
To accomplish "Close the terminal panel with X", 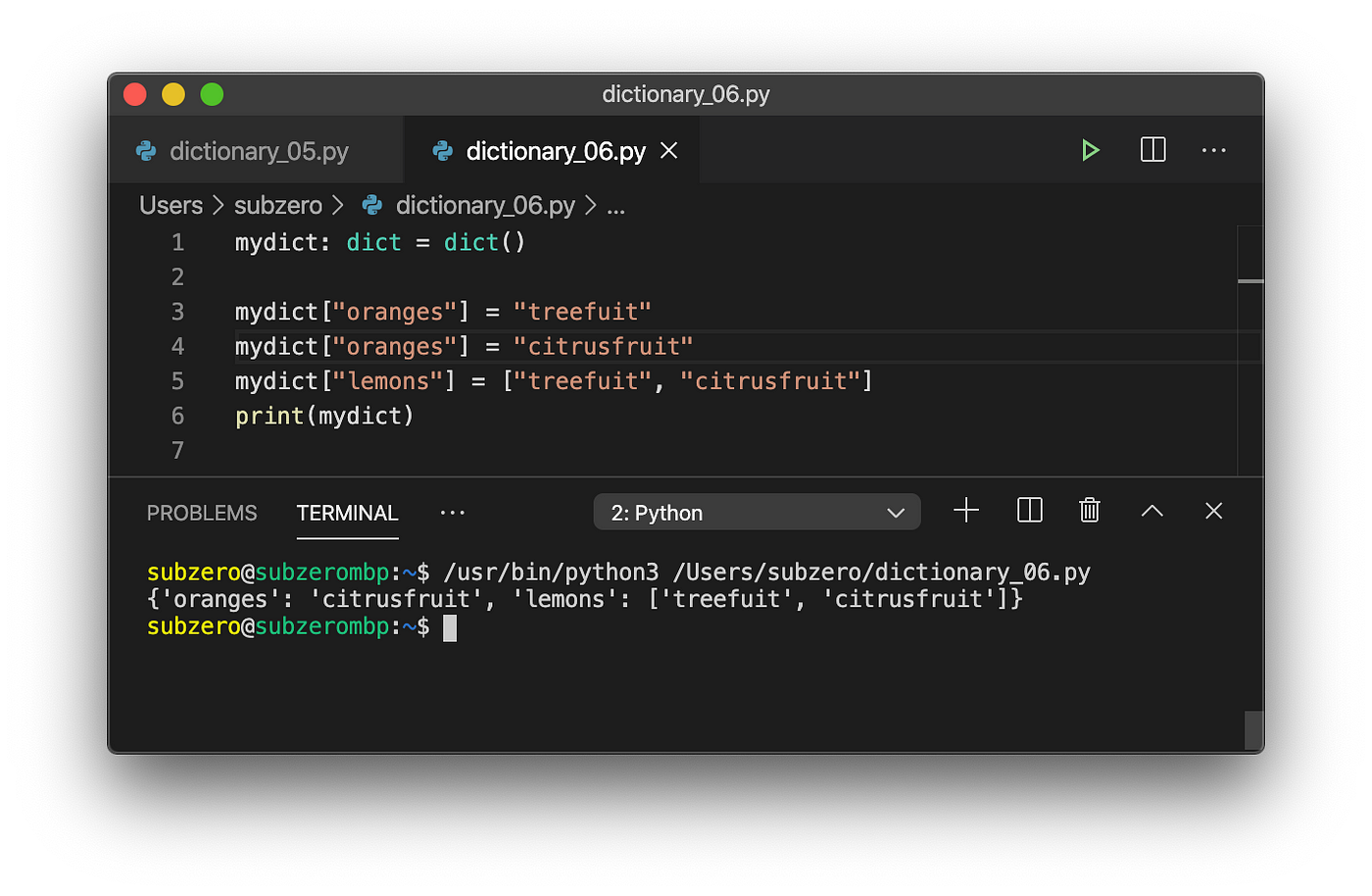I will (1214, 511).
